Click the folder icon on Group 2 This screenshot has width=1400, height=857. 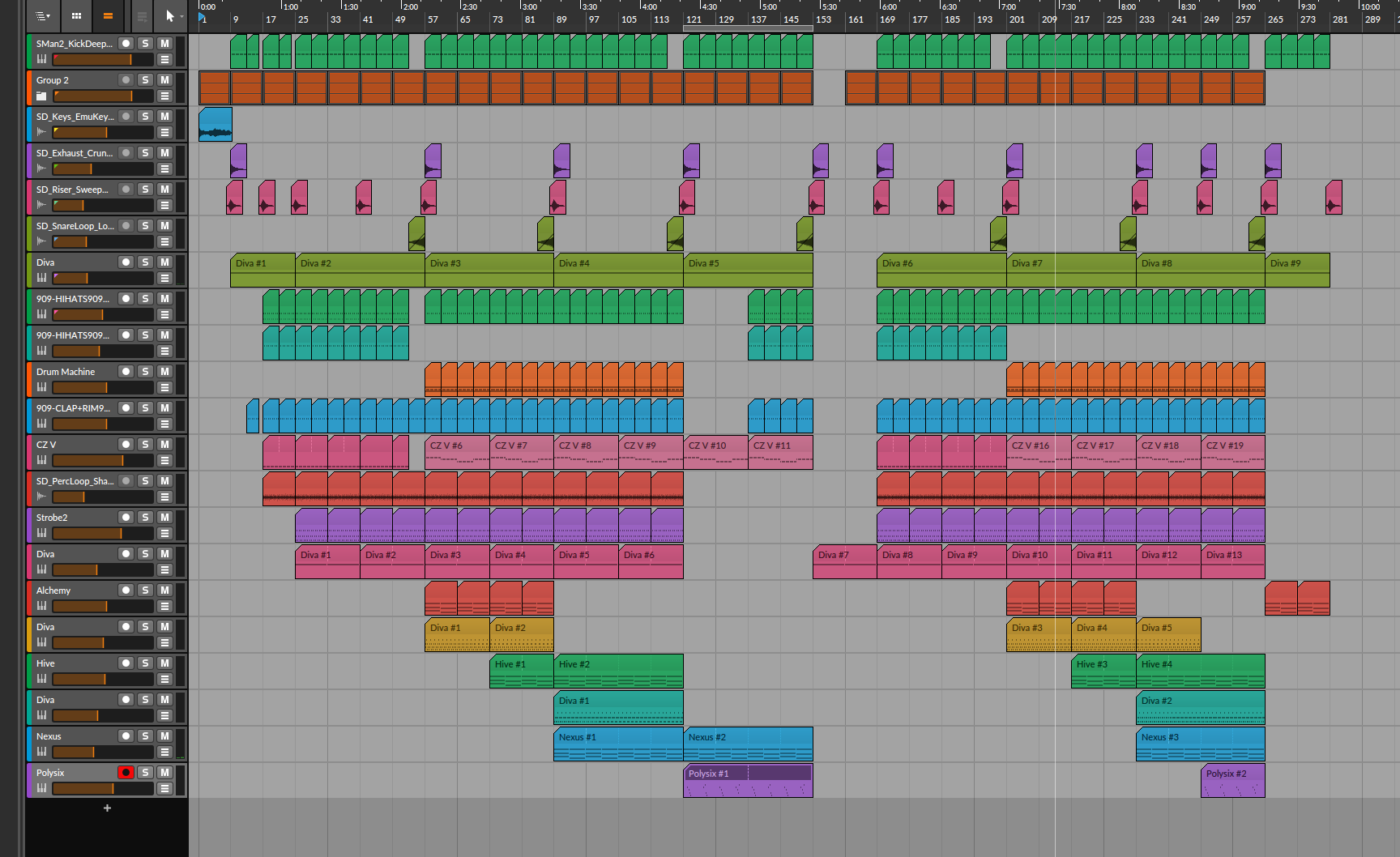click(41, 96)
